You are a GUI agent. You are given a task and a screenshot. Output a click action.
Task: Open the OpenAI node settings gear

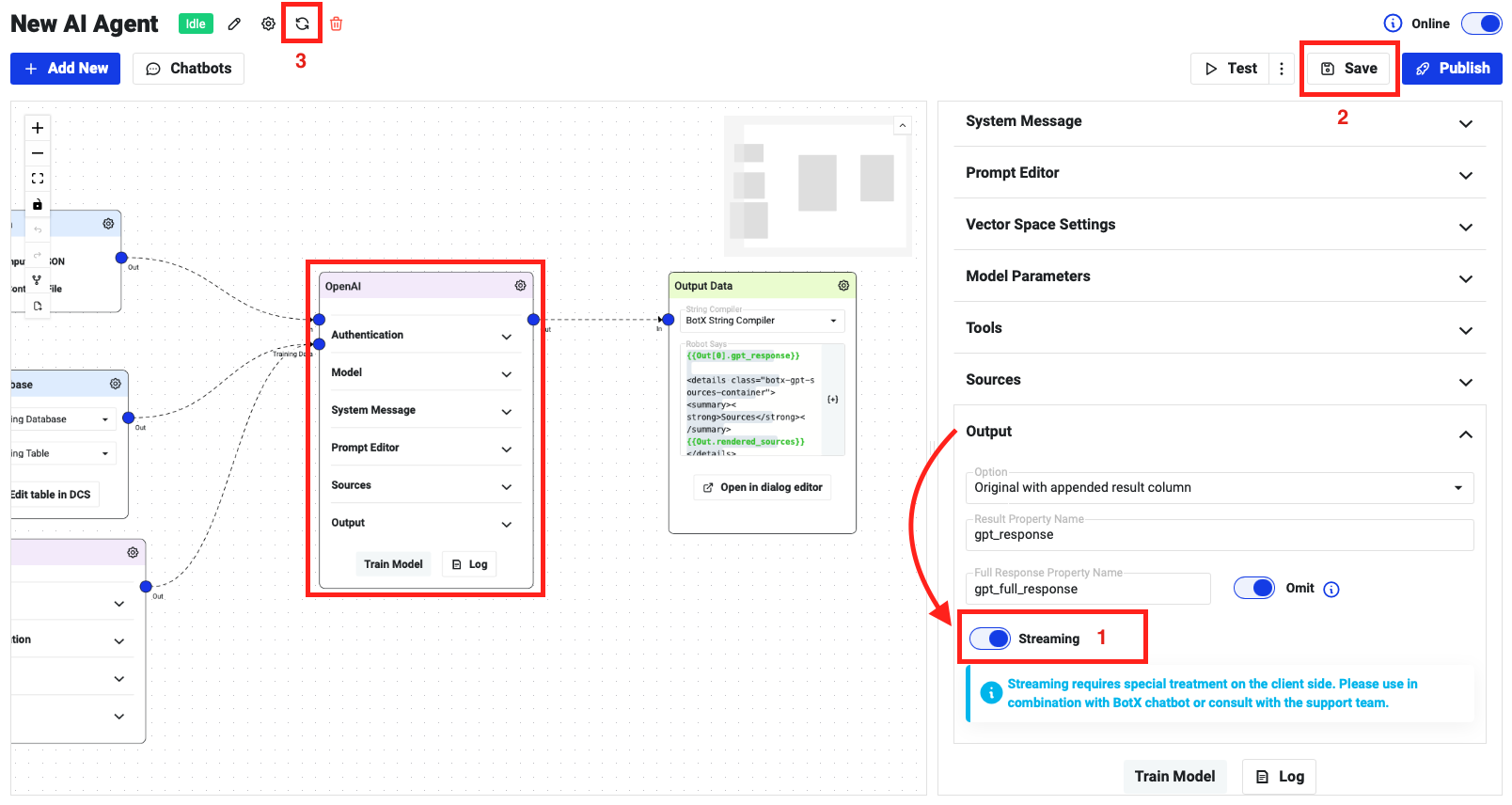[520, 286]
